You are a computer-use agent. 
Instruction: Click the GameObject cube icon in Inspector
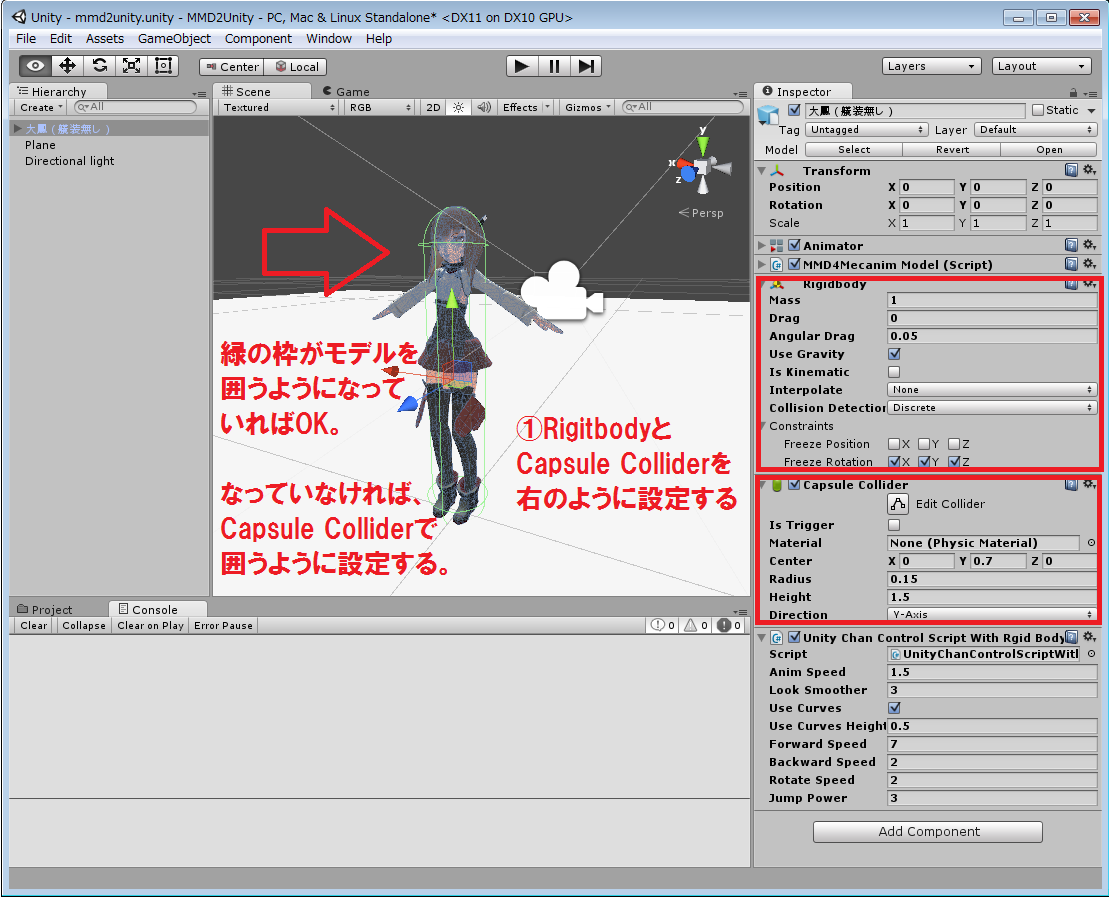click(768, 113)
